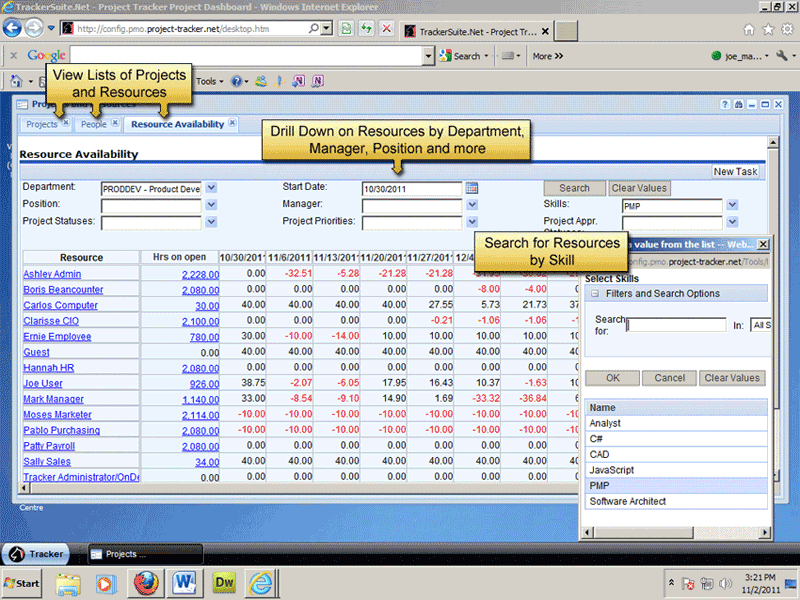Viewport: 800px width, 600px height.
Task: Click OK in the Select Skills dialog
Action: tap(612, 378)
